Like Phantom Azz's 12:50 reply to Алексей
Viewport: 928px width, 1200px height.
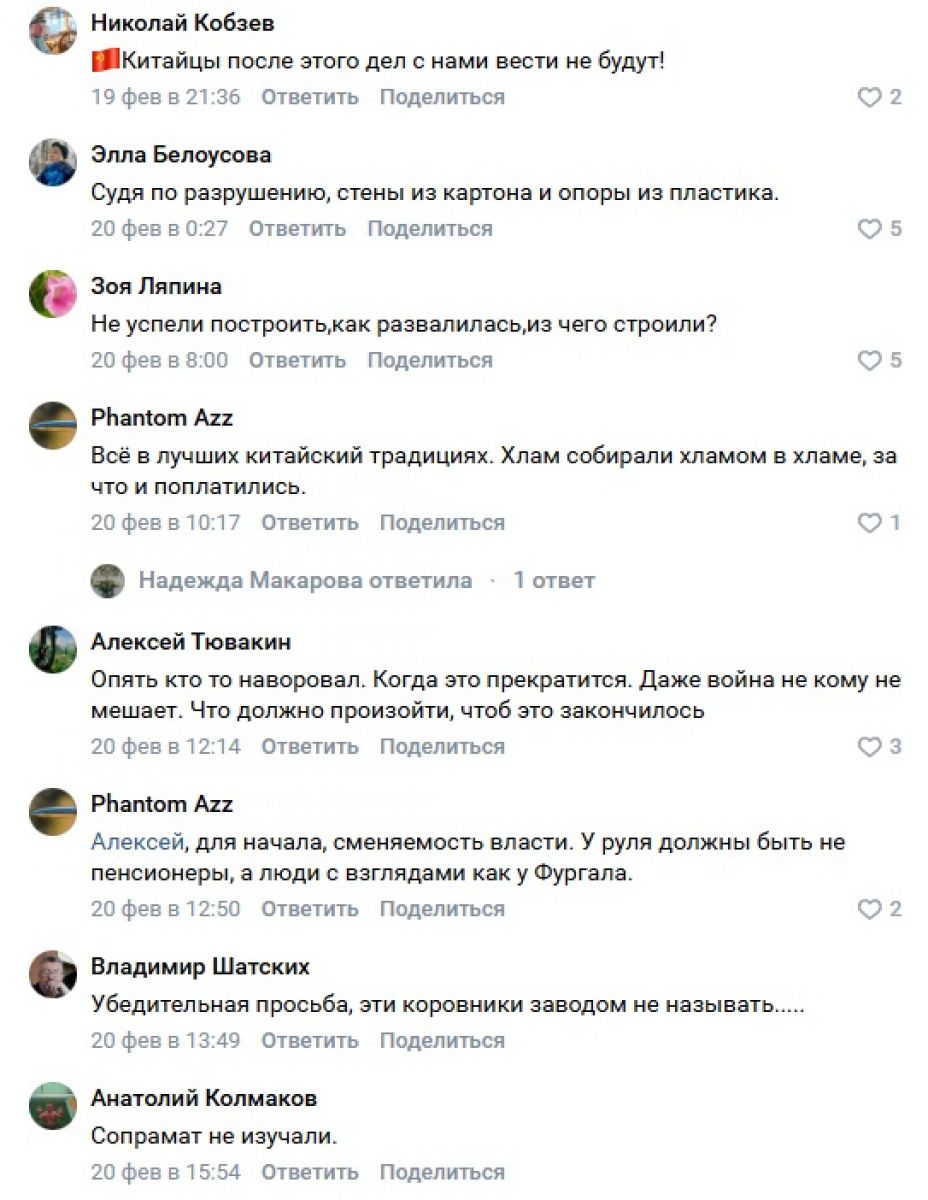pyautogui.click(x=869, y=909)
